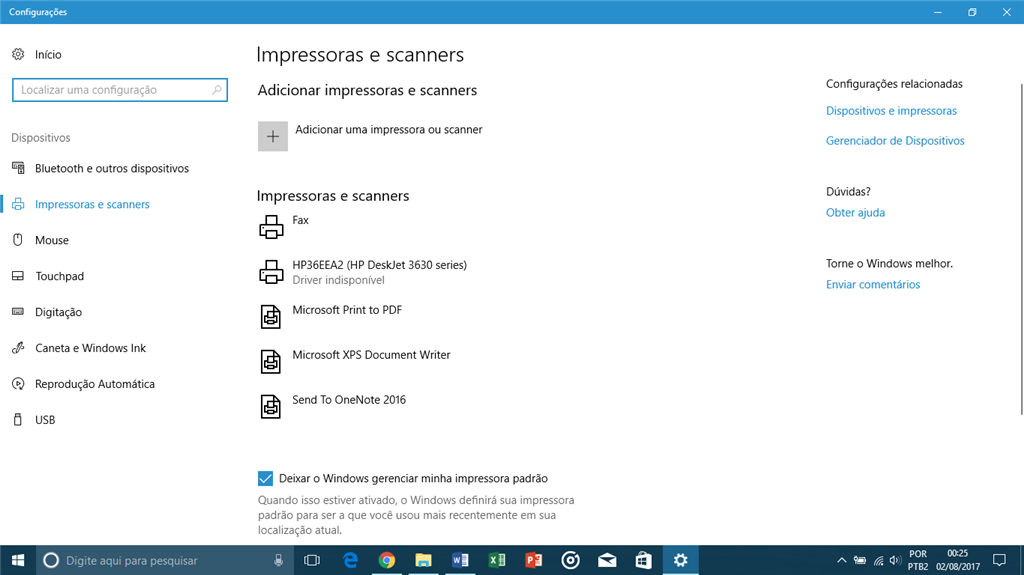
Task: Click the Caneta e Windows Ink pen icon
Action: pyautogui.click(x=18, y=348)
